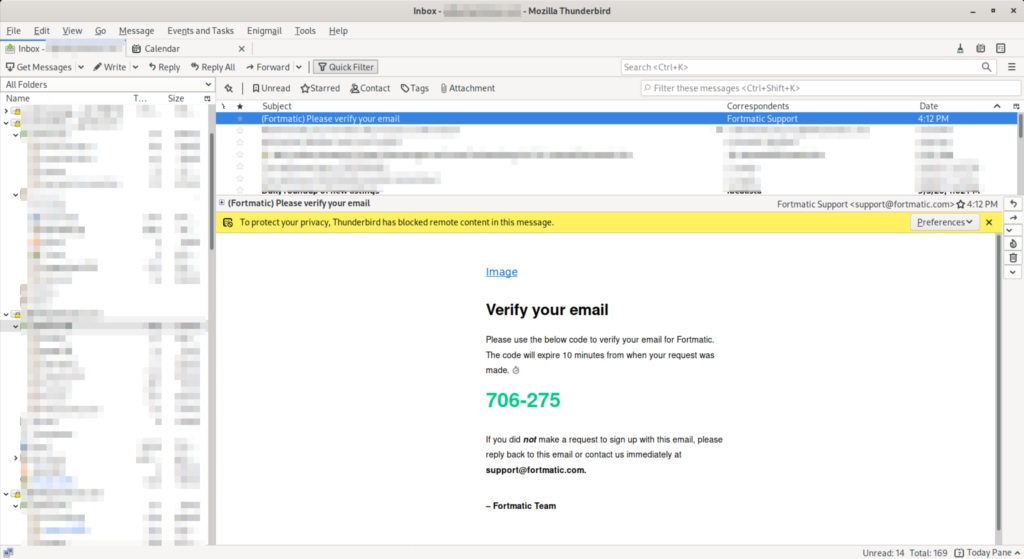Image resolution: width=1024 pixels, height=559 pixels.
Task: Open message list column picker icon
Action: tap(1016, 106)
